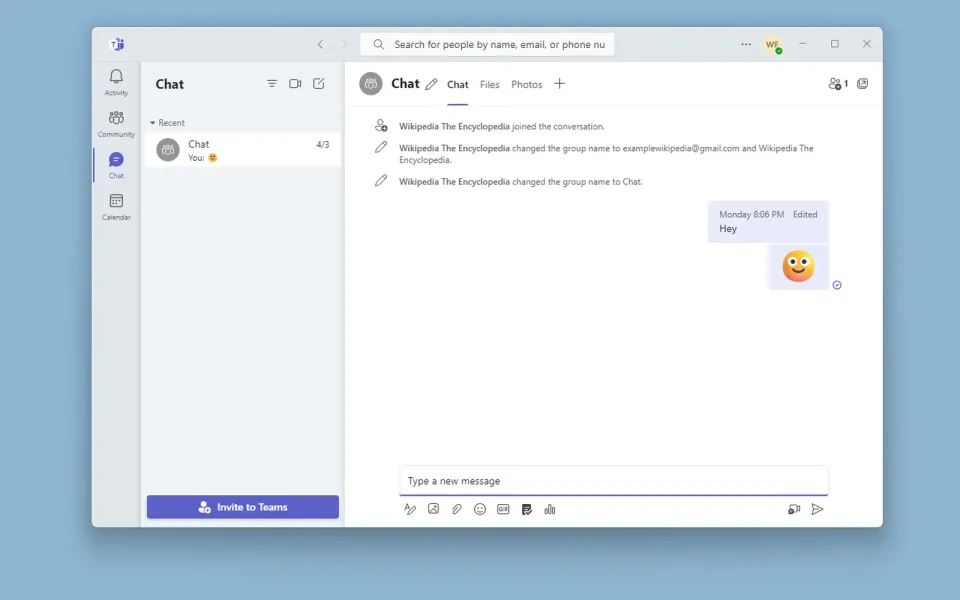Open the tasks checklist icon
Image resolution: width=960 pixels, height=600 pixels.
pyautogui.click(x=527, y=509)
